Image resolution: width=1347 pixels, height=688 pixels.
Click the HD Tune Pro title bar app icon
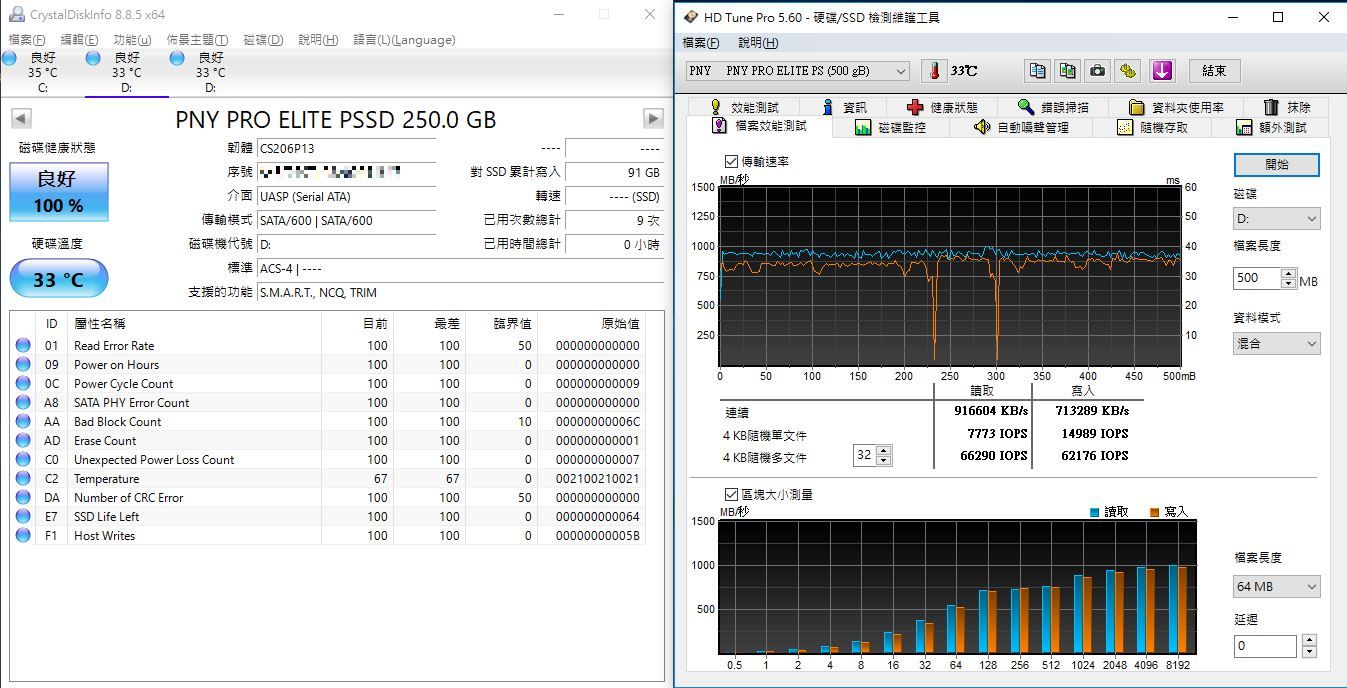point(691,17)
